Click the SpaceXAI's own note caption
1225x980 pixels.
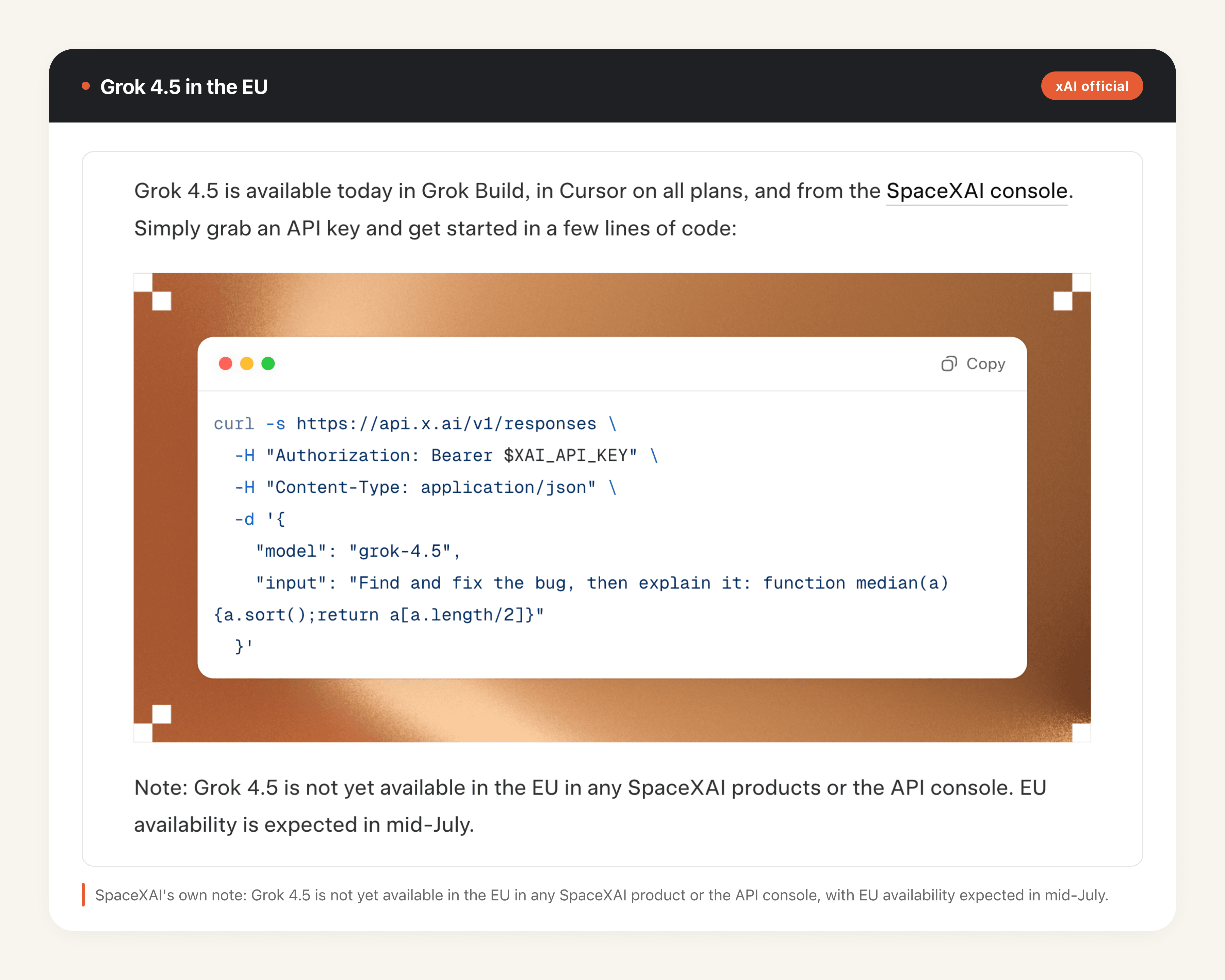click(x=602, y=895)
